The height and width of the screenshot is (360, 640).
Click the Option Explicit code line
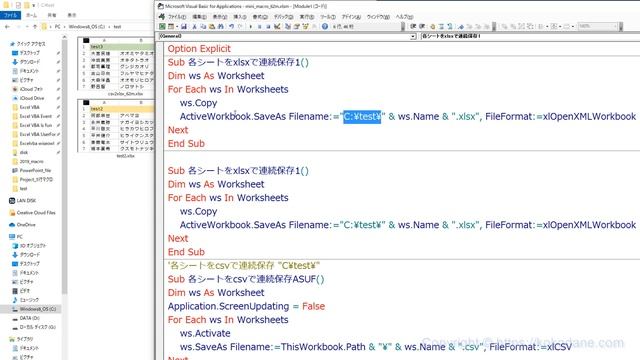(199, 49)
